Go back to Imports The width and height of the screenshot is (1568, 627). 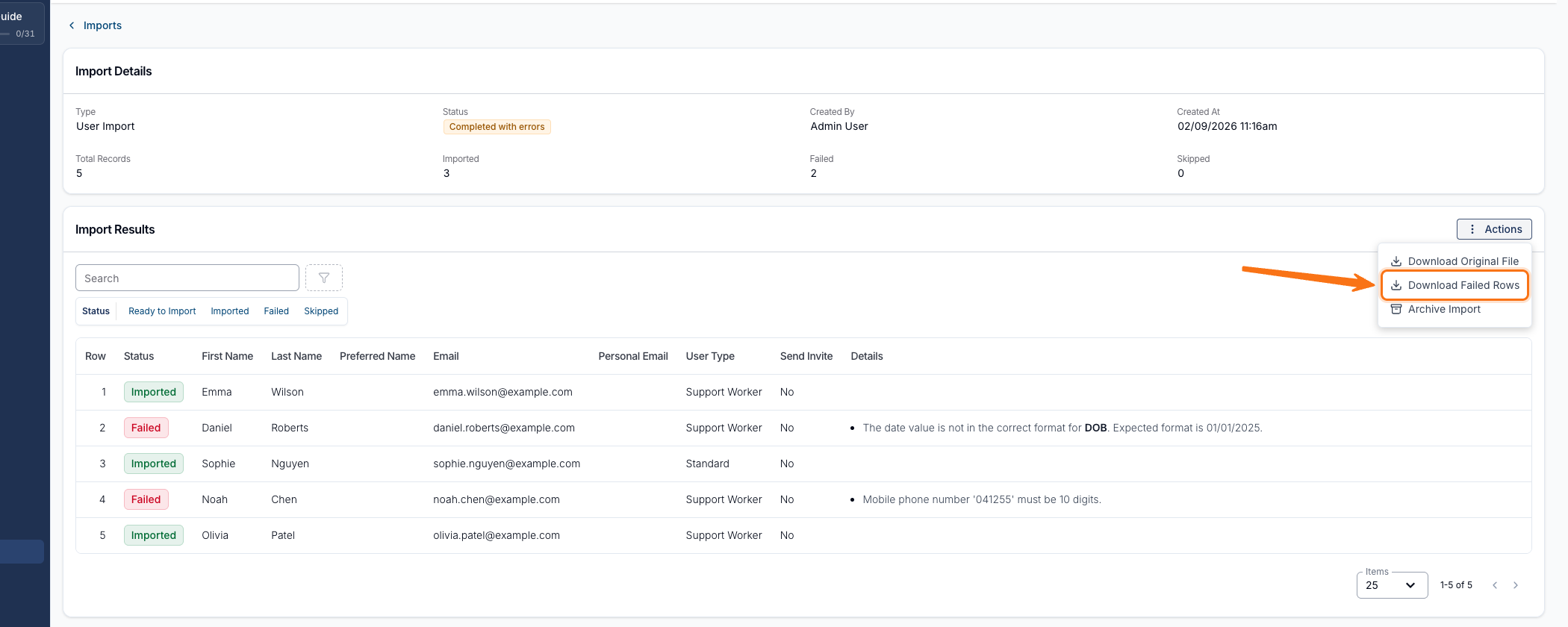102,25
